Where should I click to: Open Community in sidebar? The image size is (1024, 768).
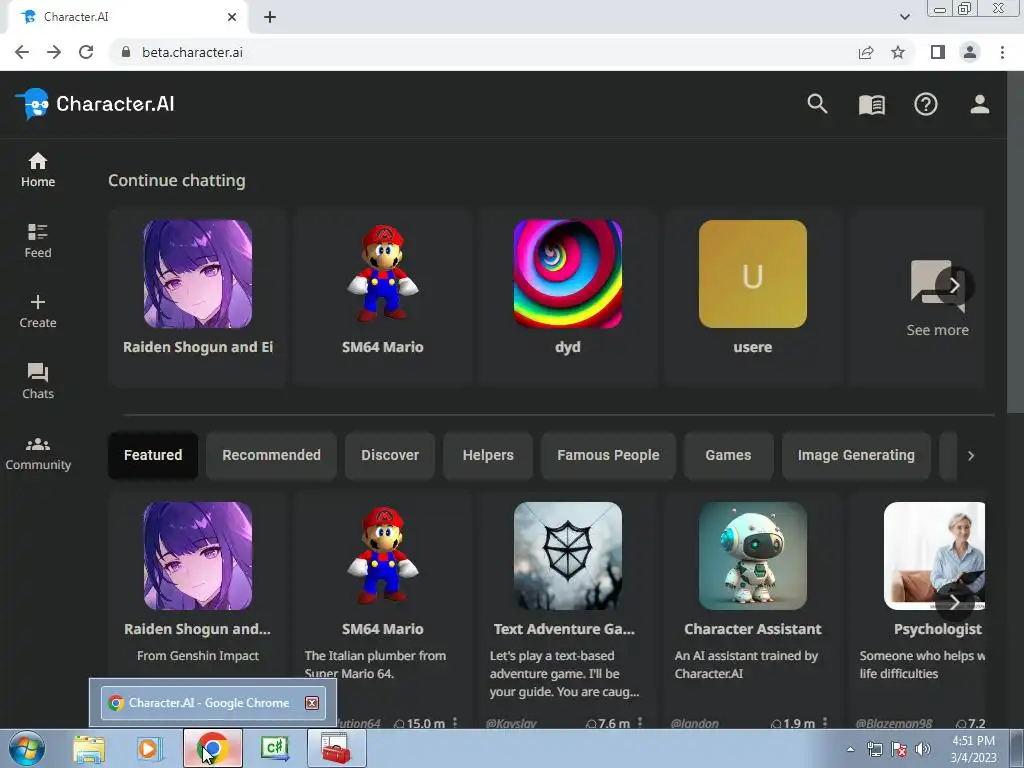38,453
